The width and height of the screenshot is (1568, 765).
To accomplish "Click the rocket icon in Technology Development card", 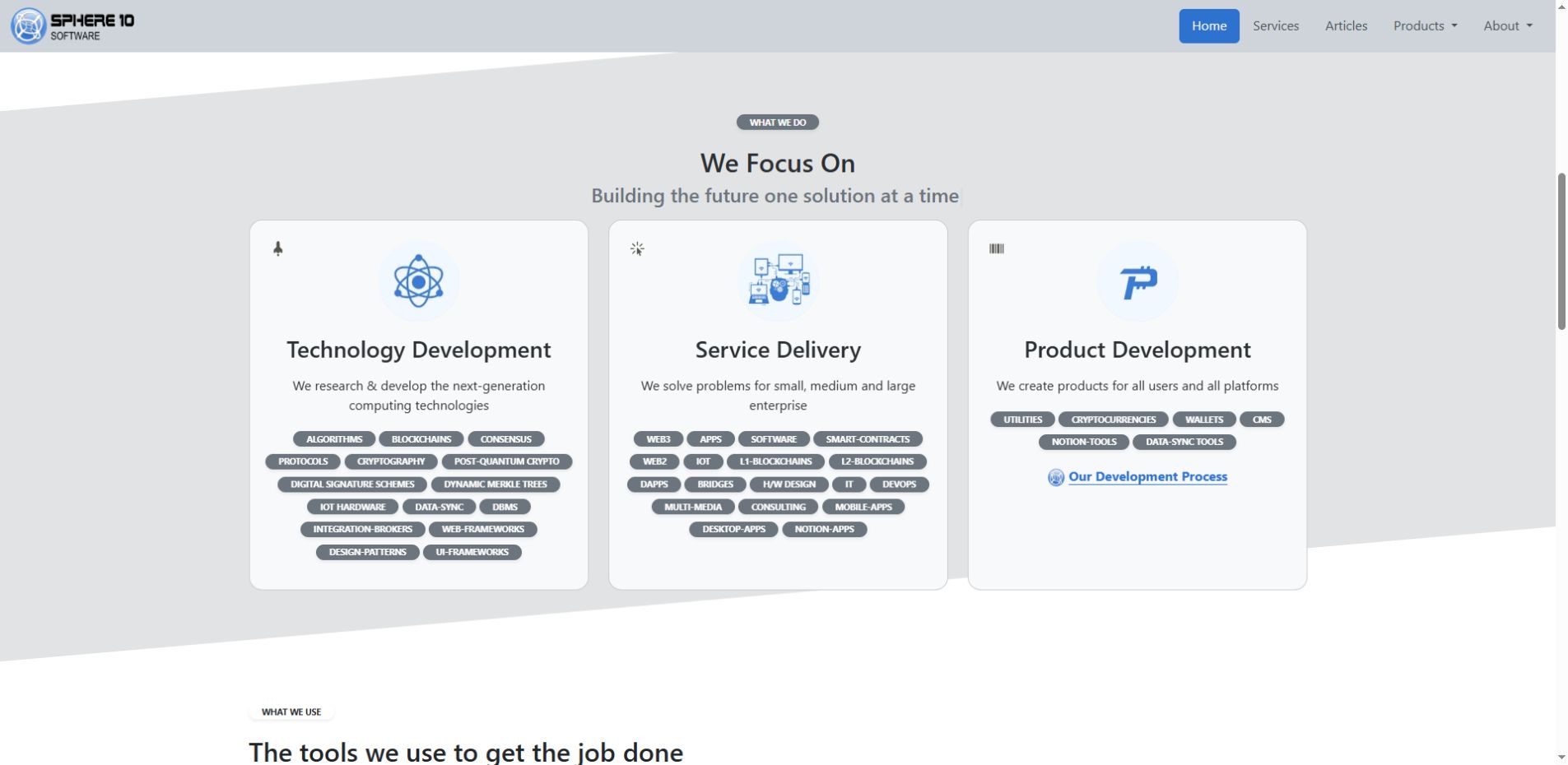I will click(x=278, y=248).
